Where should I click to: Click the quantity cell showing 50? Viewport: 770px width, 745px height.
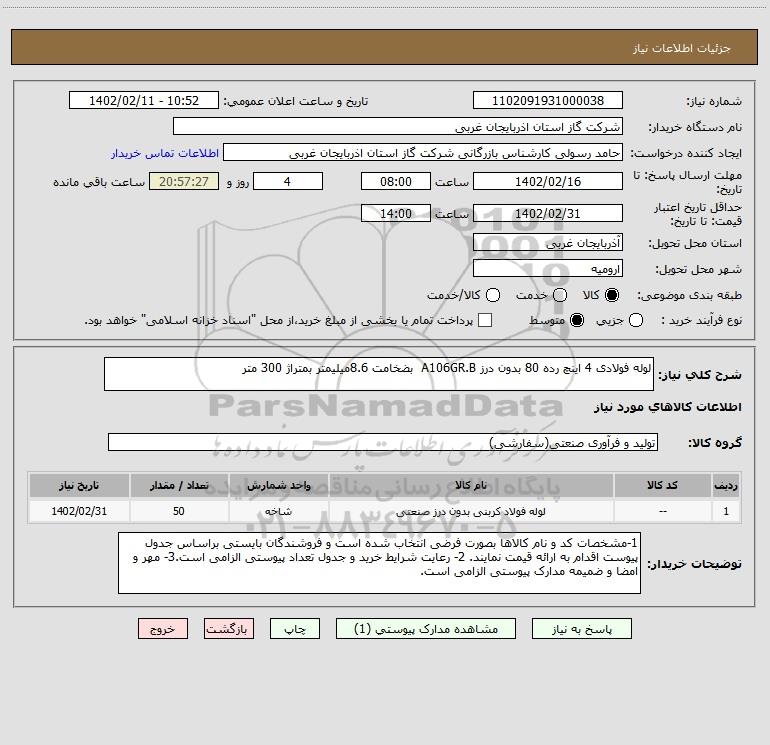[179, 511]
